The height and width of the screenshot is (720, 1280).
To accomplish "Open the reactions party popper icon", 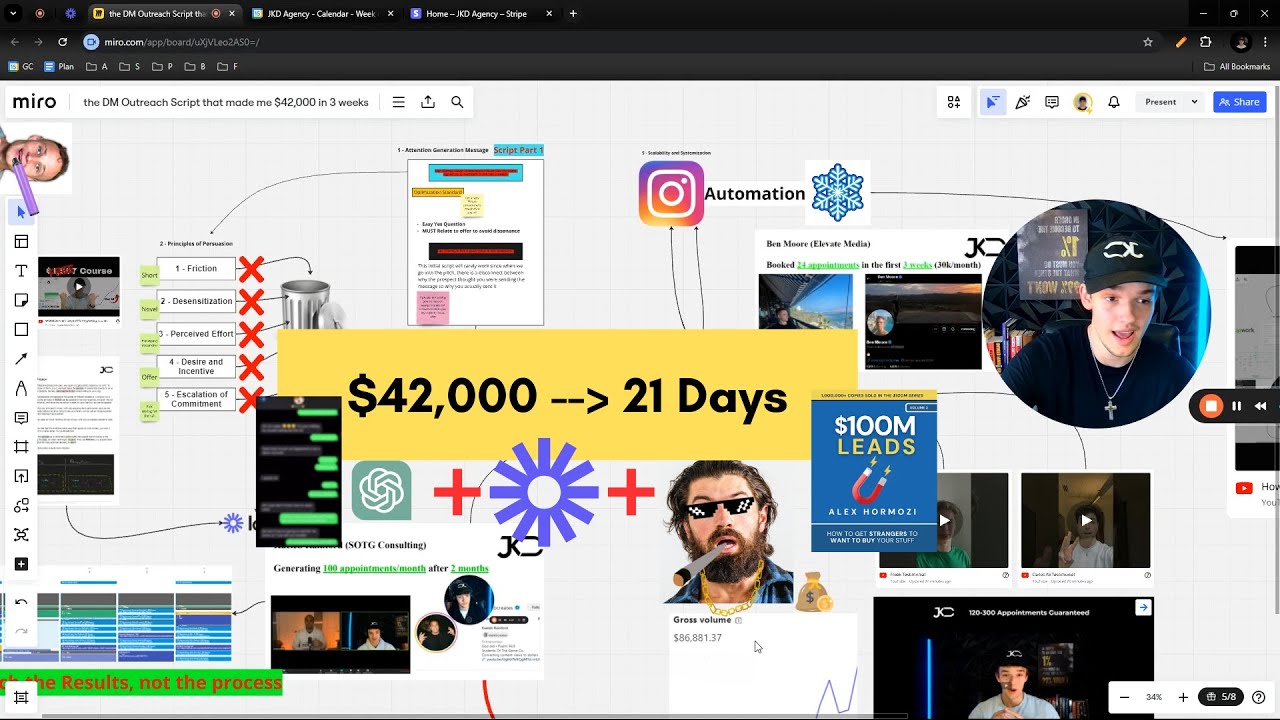I will click(1022, 102).
